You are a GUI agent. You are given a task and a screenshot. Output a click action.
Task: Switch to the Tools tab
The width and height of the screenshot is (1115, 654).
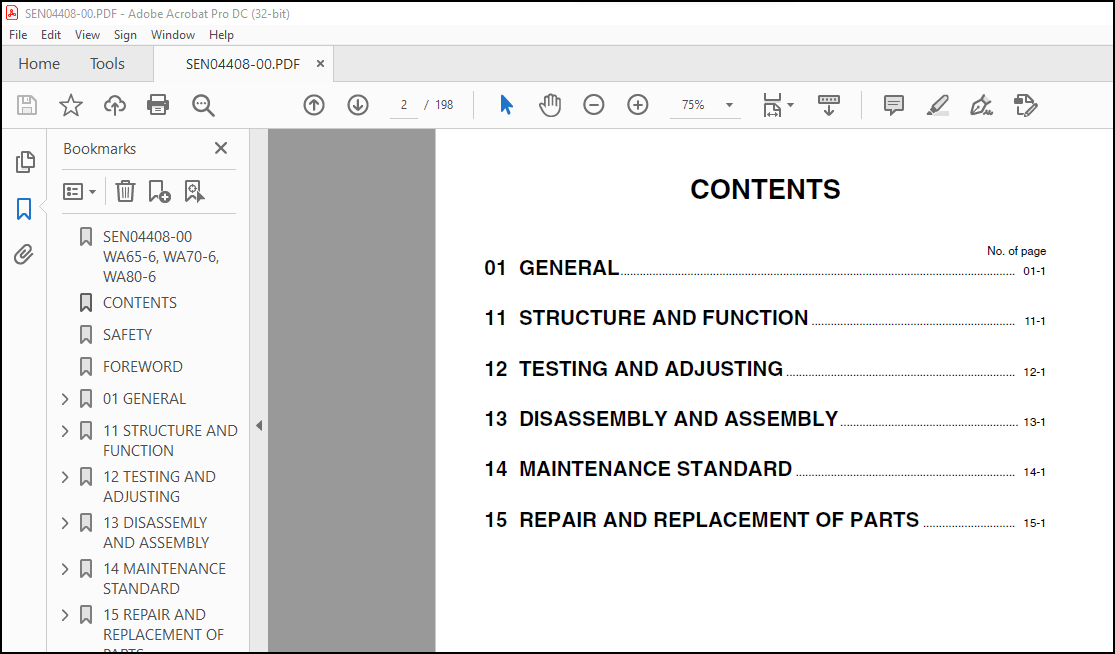107,64
